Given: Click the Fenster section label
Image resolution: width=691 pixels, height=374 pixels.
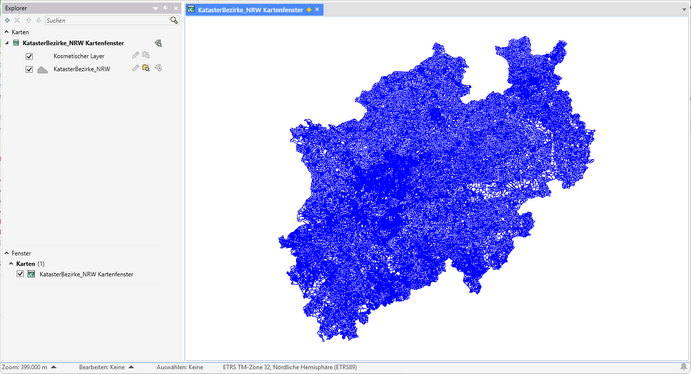Looking at the screenshot, I should (21, 253).
